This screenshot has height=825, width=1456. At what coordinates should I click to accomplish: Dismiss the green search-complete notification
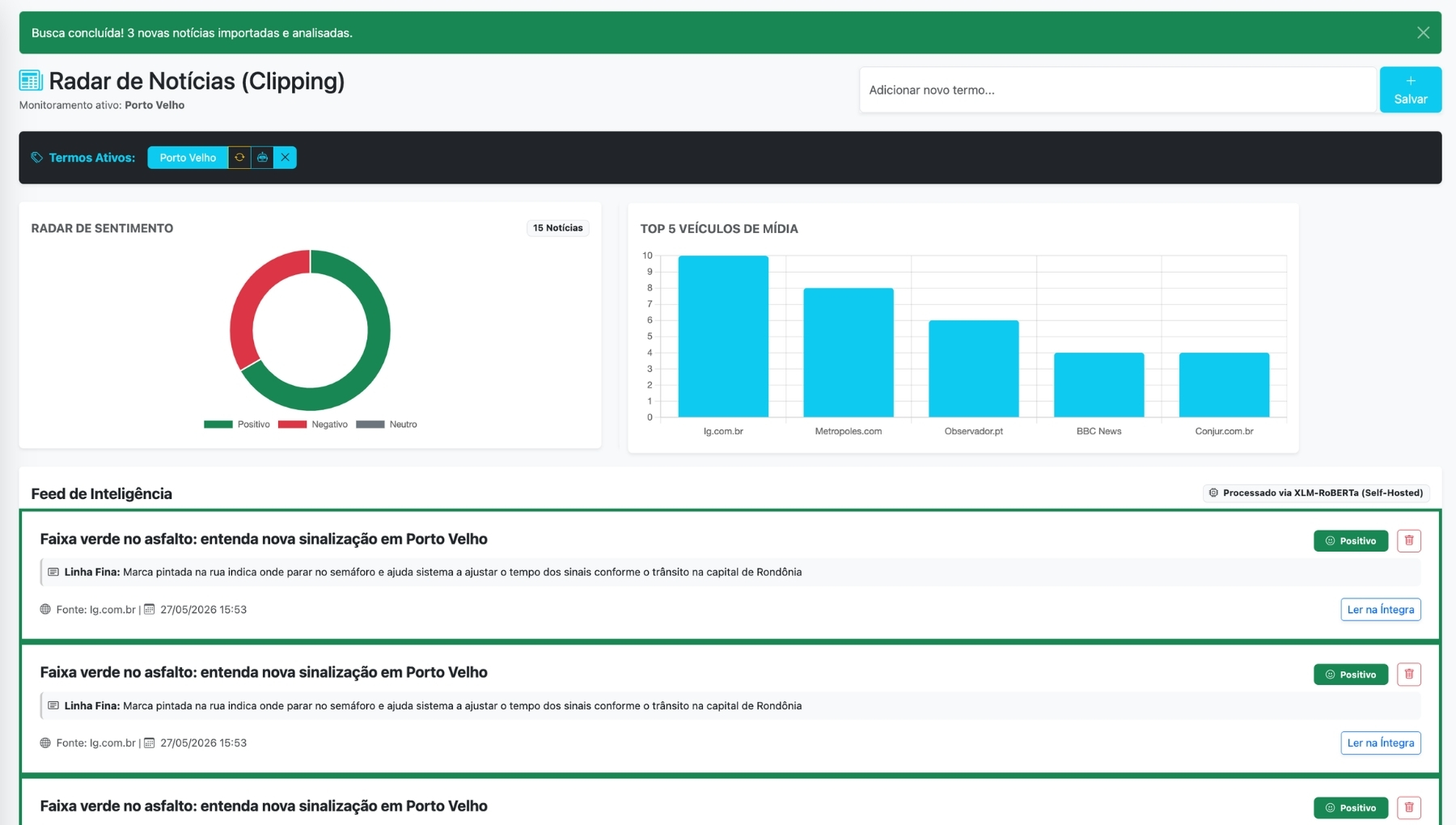(x=1423, y=32)
